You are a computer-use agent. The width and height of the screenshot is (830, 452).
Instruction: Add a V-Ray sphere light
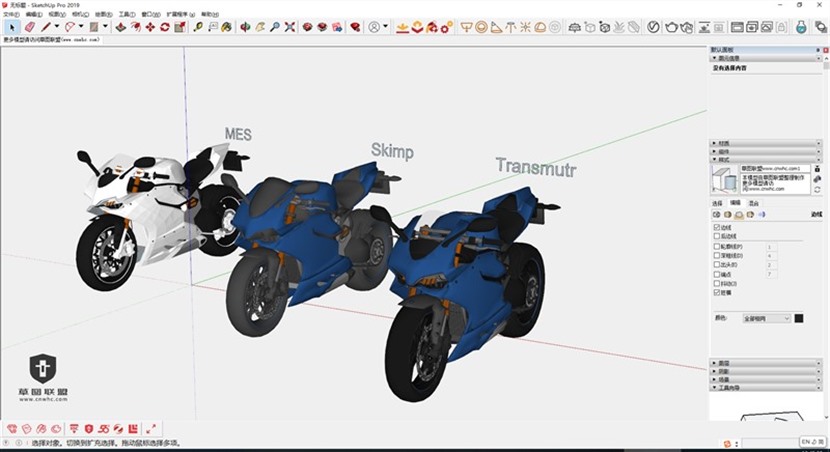[x=481, y=26]
